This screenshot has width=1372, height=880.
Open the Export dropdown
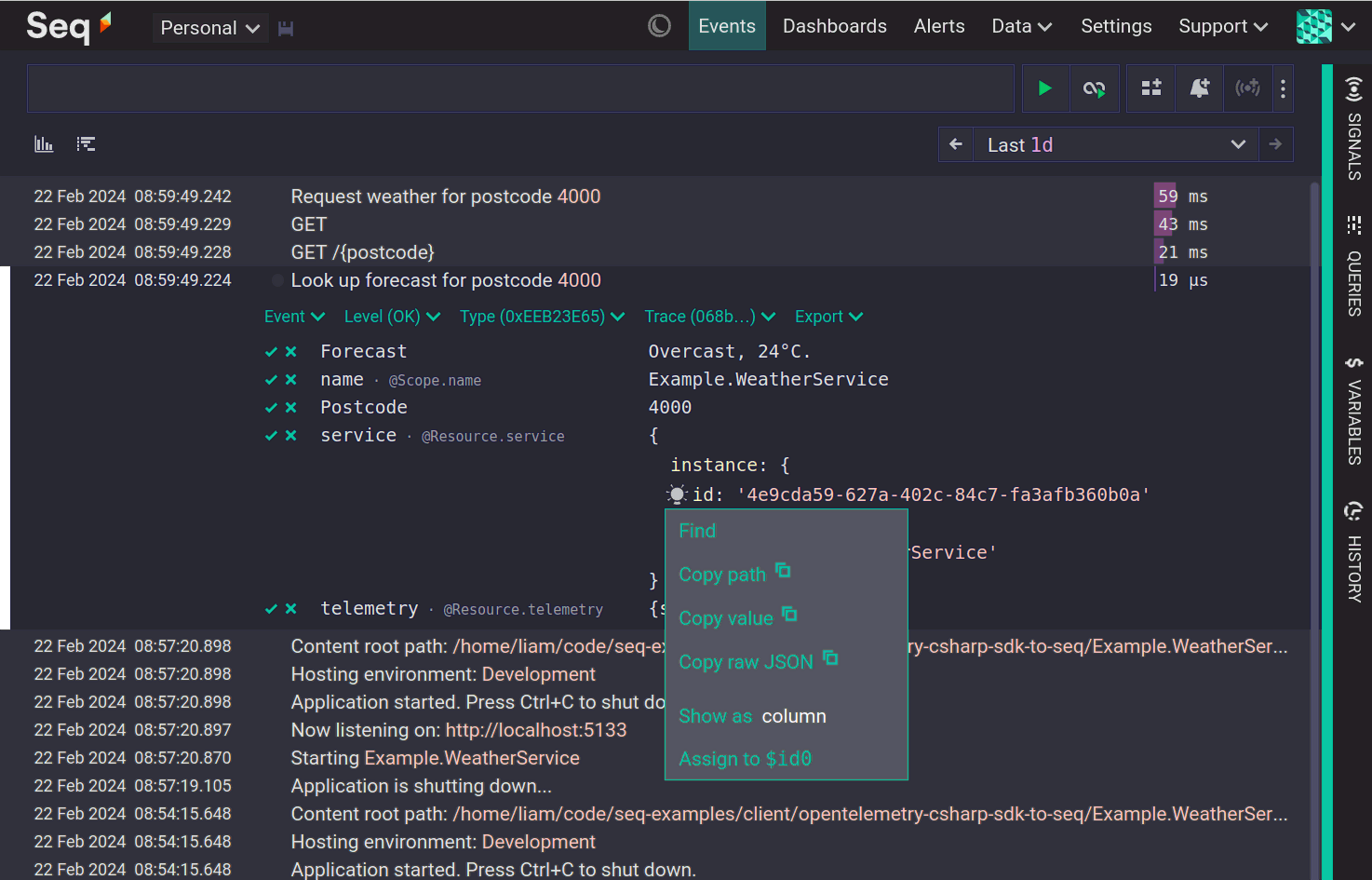(828, 317)
